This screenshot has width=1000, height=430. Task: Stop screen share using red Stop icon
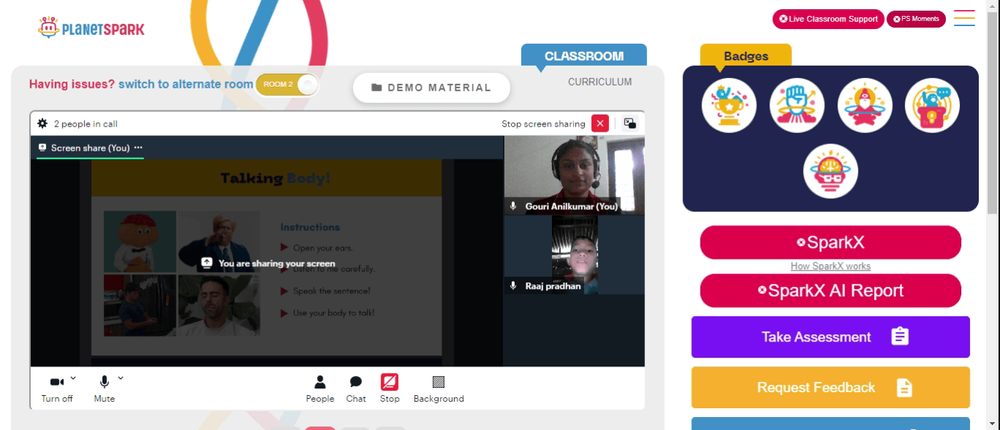coord(390,382)
